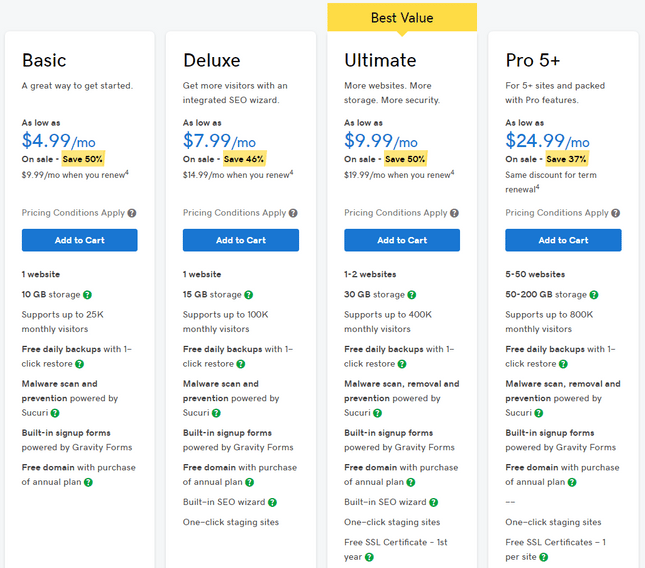Image resolution: width=645 pixels, height=568 pixels.
Task: Click Basic plan's free domain help icon
Action: coord(88,482)
